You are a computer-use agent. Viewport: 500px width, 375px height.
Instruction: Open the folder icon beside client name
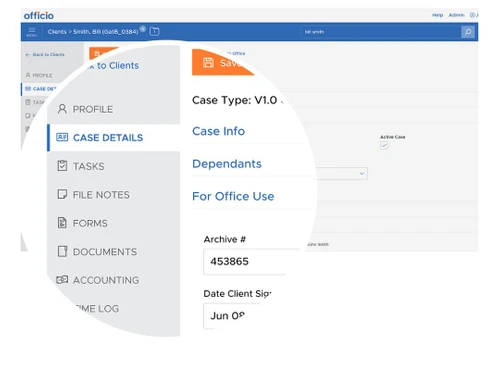pyautogui.click(x=154, y=31)
